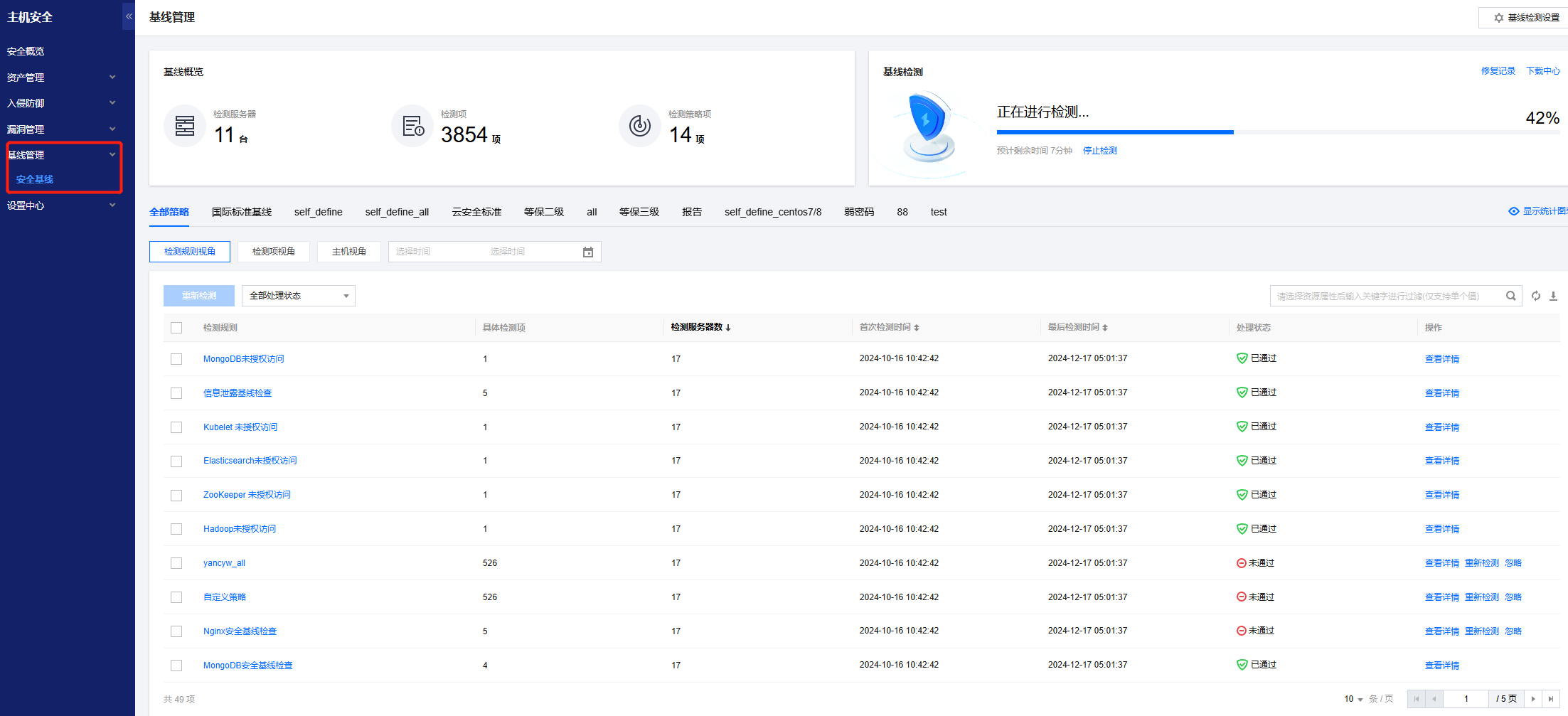1568x716 pixels.
Task: Open the 全部处理状态 dropdown
Action: (299, 296)
